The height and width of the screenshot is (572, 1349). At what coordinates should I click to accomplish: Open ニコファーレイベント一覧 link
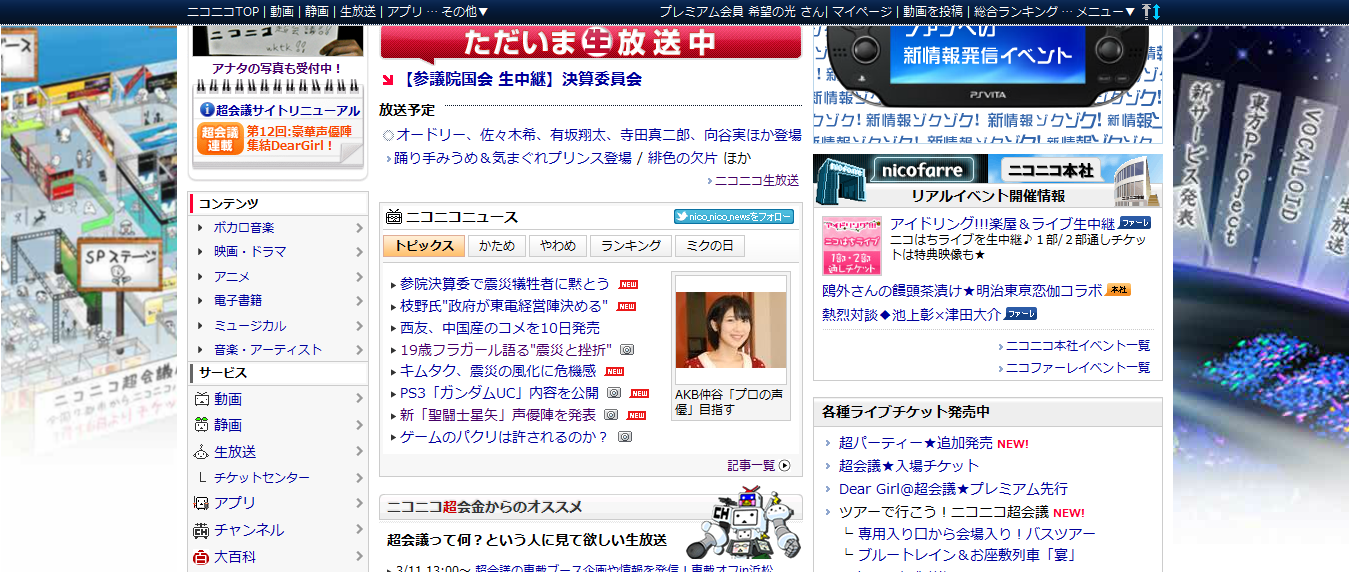(x=1078, y=368)
